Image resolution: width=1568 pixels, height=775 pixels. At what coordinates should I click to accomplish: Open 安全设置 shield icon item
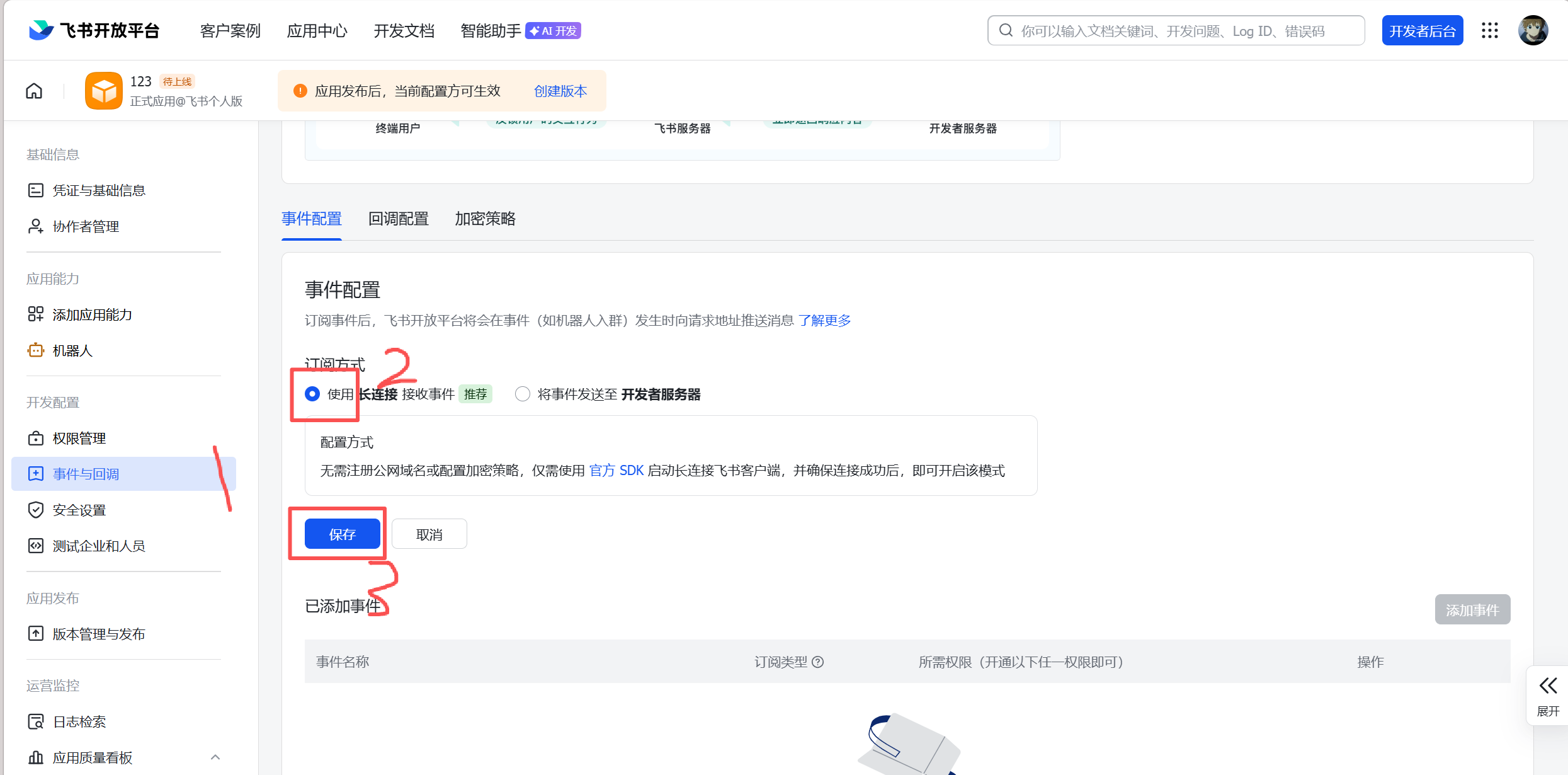click(36, 510)
